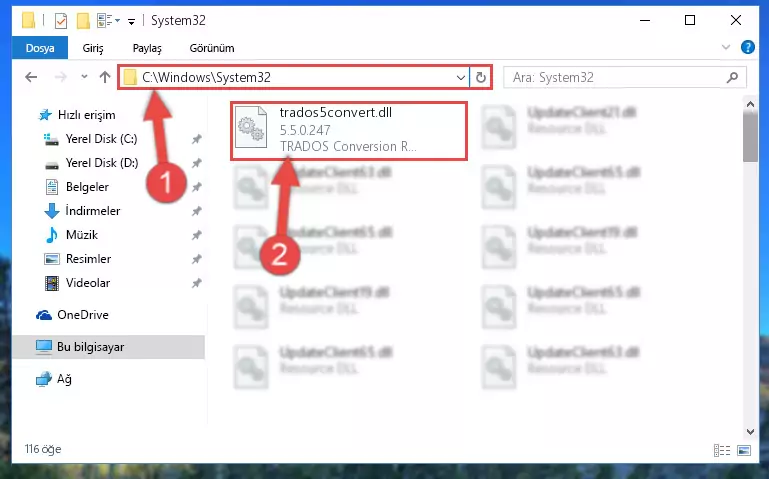The height and width of the screenshot is (479, 769).
Task: Click the vertical scrollbar thumb
Action: pyautogui.click(x=750, y=137)
